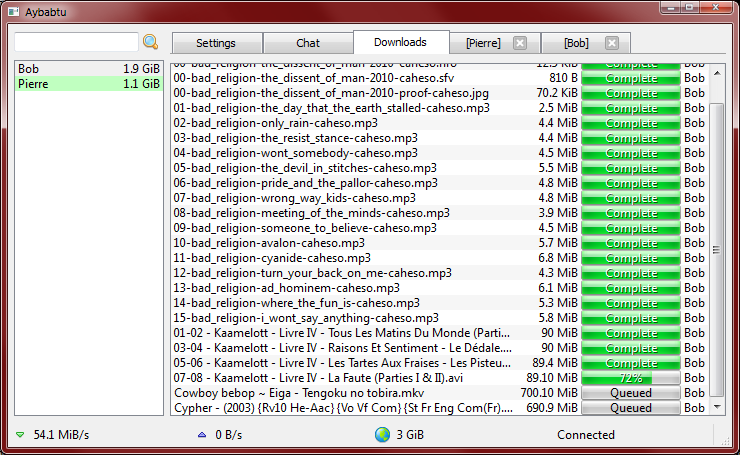Click Complete status of the .sfv file
The height and width of the screenshot is (455, 740).
coord(631,78)
